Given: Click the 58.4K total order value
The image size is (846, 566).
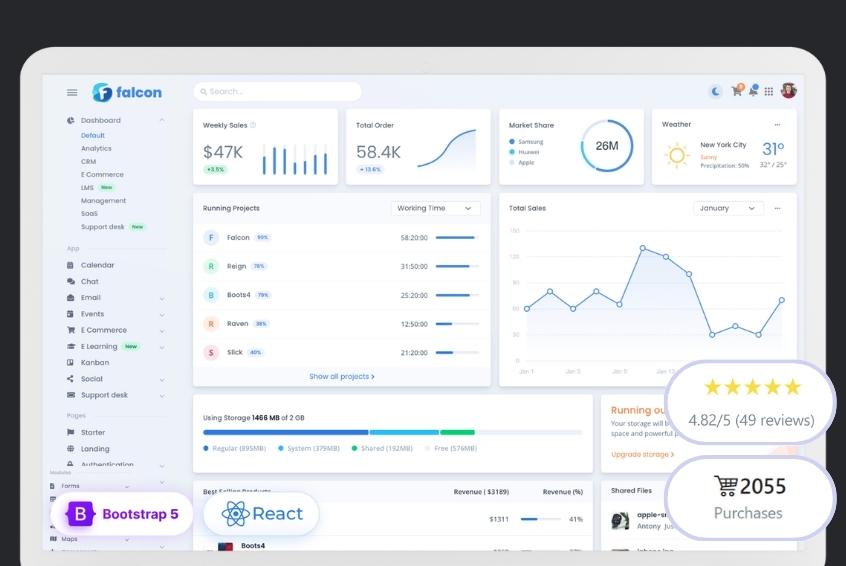Looking at the screenshot, I should coord(378,152).
